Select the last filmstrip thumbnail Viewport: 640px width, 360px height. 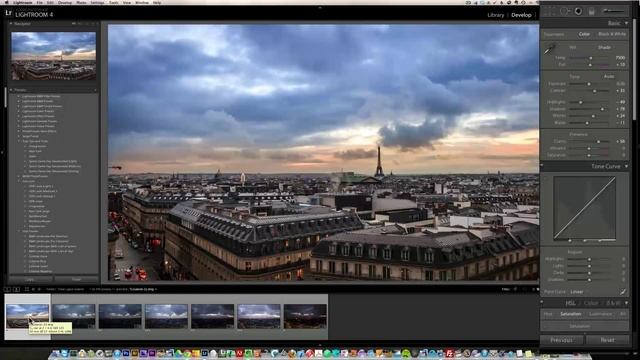305,316
